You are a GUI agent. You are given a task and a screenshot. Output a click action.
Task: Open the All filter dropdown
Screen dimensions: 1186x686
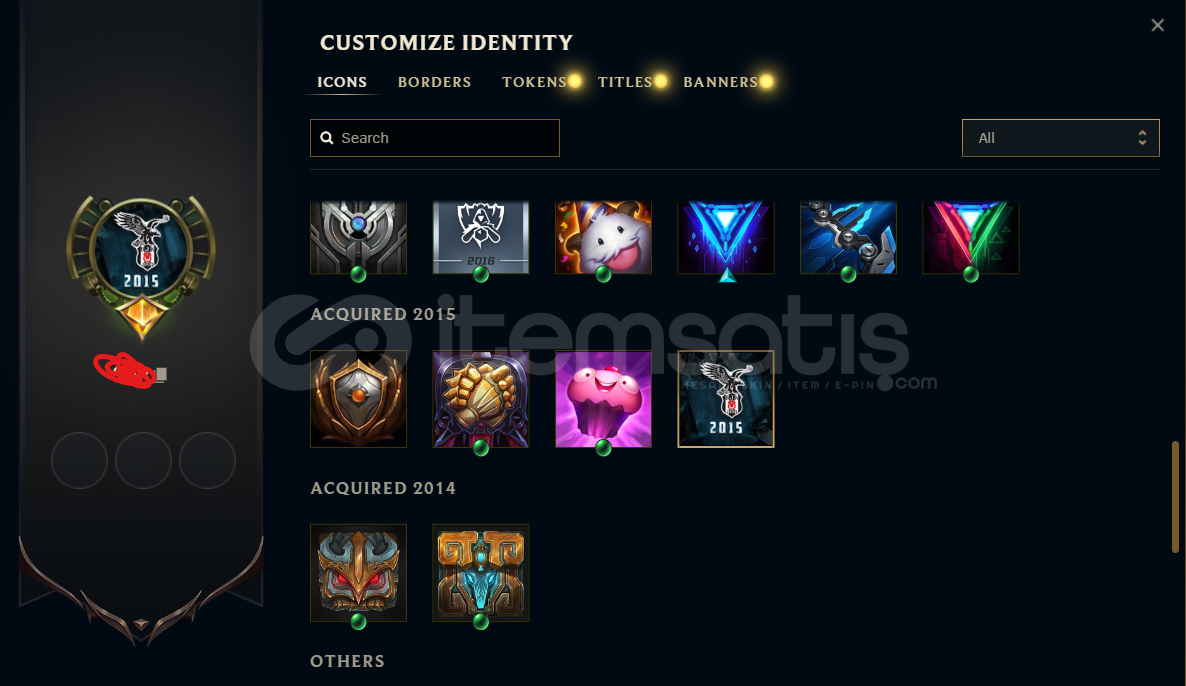(1060, 138)
